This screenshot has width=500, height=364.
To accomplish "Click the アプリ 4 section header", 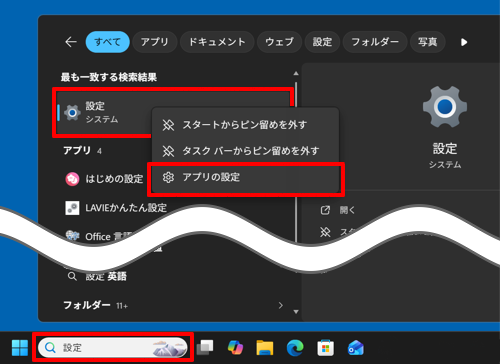I will [83, 151].
